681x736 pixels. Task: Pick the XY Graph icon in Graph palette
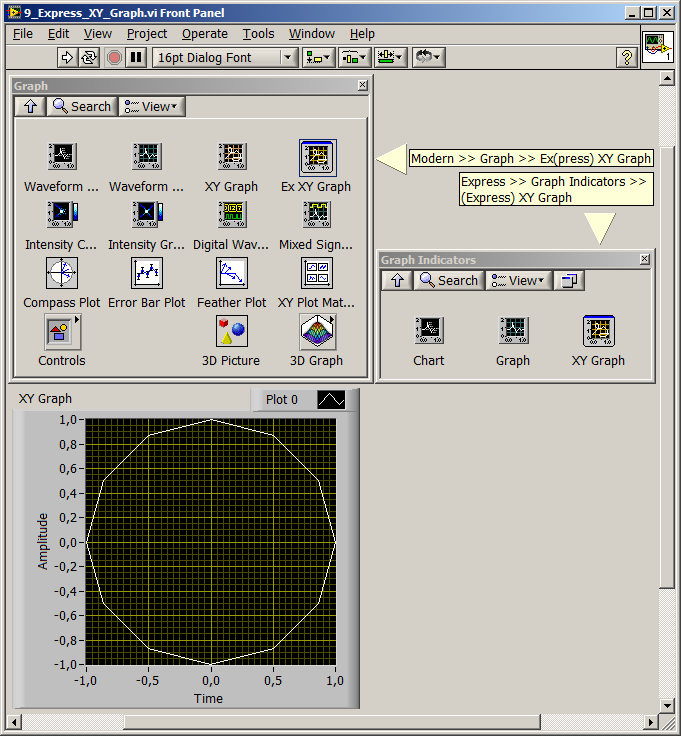[232, 156]
